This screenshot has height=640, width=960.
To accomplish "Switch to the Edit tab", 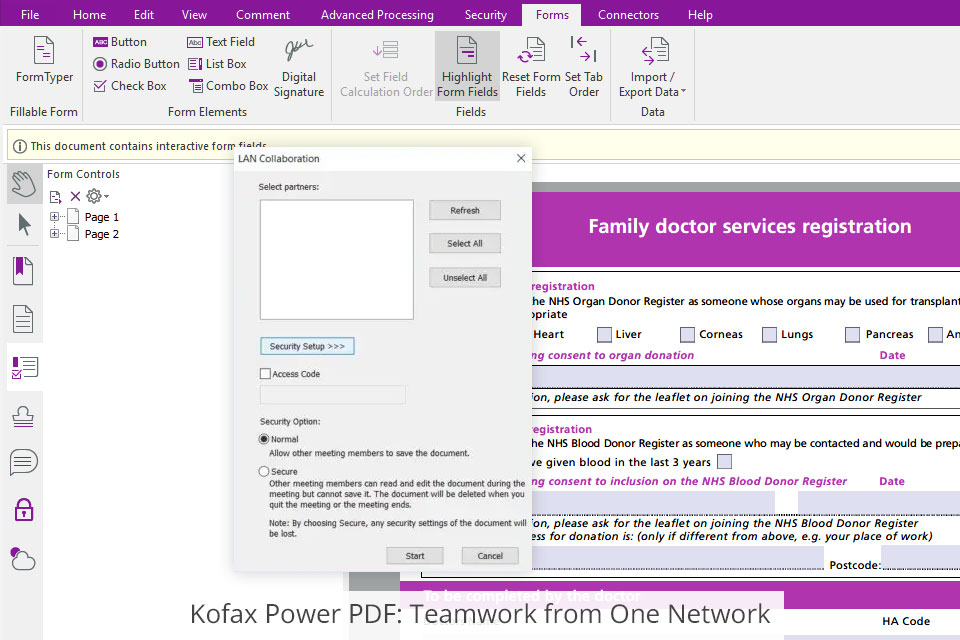I will (x=144, y=15).
